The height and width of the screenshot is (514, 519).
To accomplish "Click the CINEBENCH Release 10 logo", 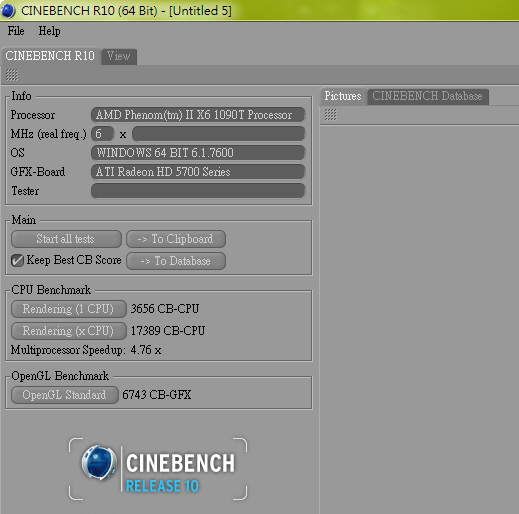I will 158,469.
